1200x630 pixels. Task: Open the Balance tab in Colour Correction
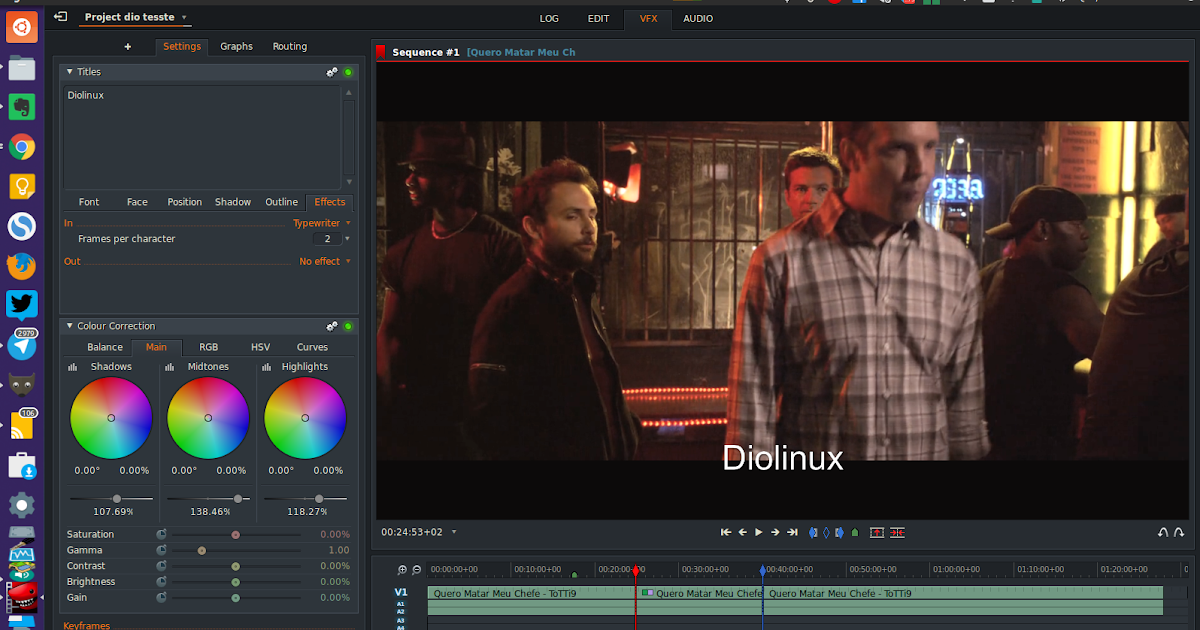click(x=105, y=347)
